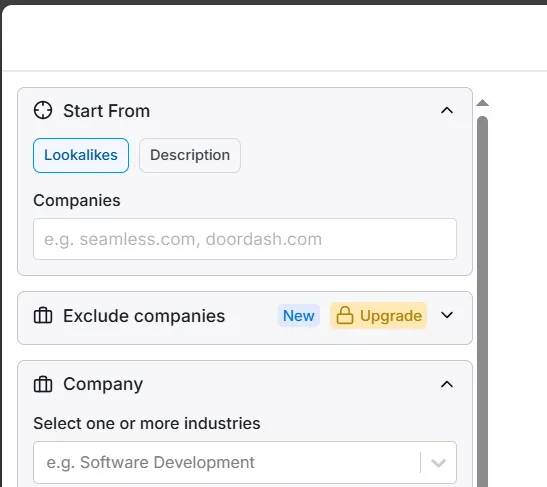Image resolution: width=547 pixels, height=487 pixels.
Task: Switch to the Description option
Action: tap(190, 155)
